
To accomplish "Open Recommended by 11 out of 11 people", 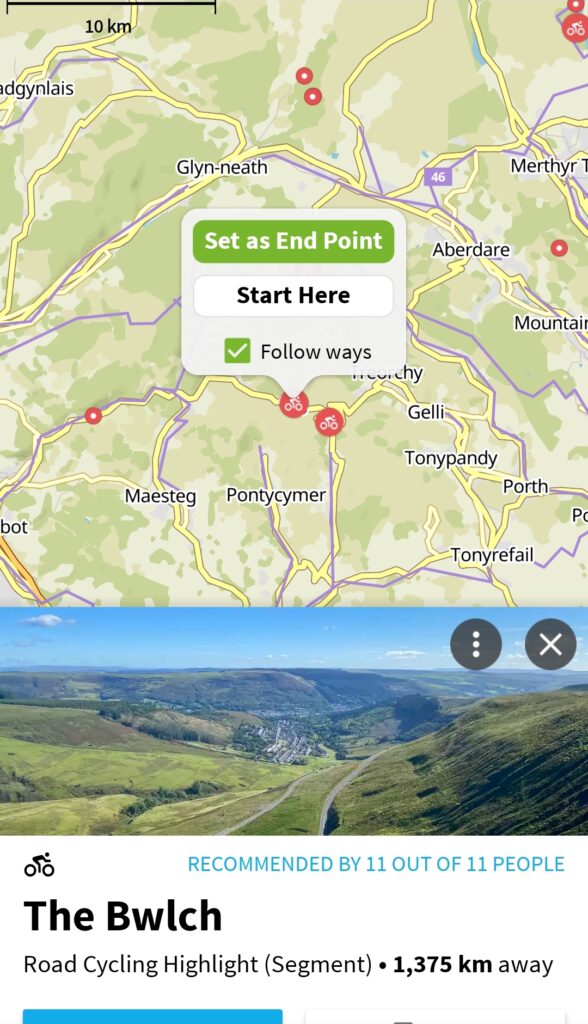I will (376, 864).
